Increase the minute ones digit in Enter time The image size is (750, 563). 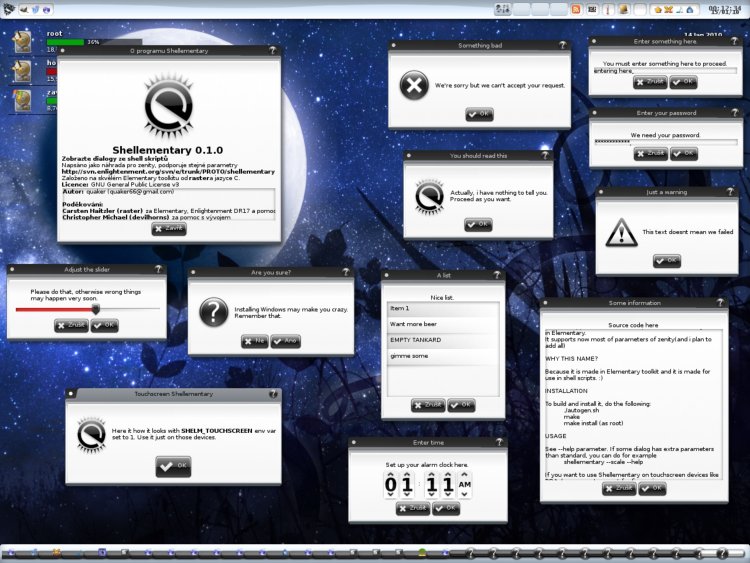click(x=448, y=475)
